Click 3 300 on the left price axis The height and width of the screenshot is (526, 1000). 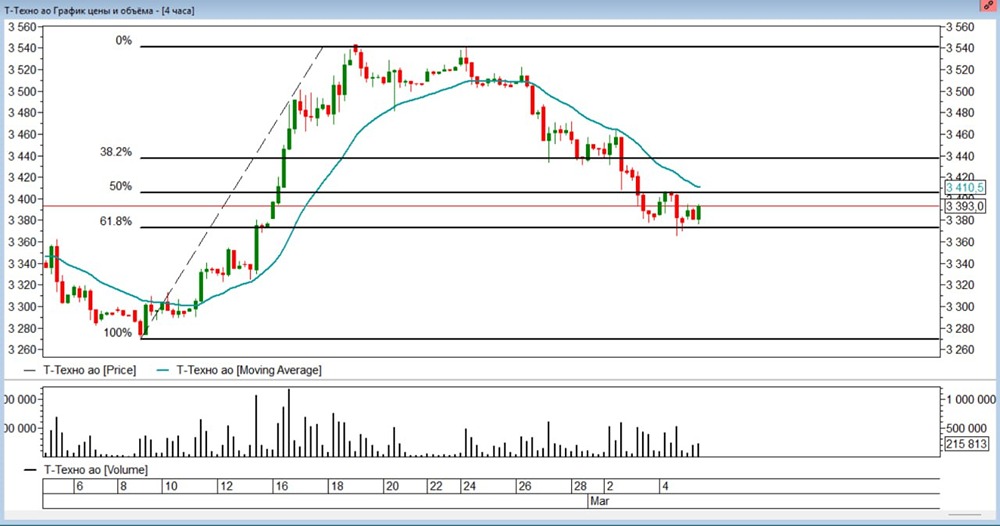pos(22,307)
